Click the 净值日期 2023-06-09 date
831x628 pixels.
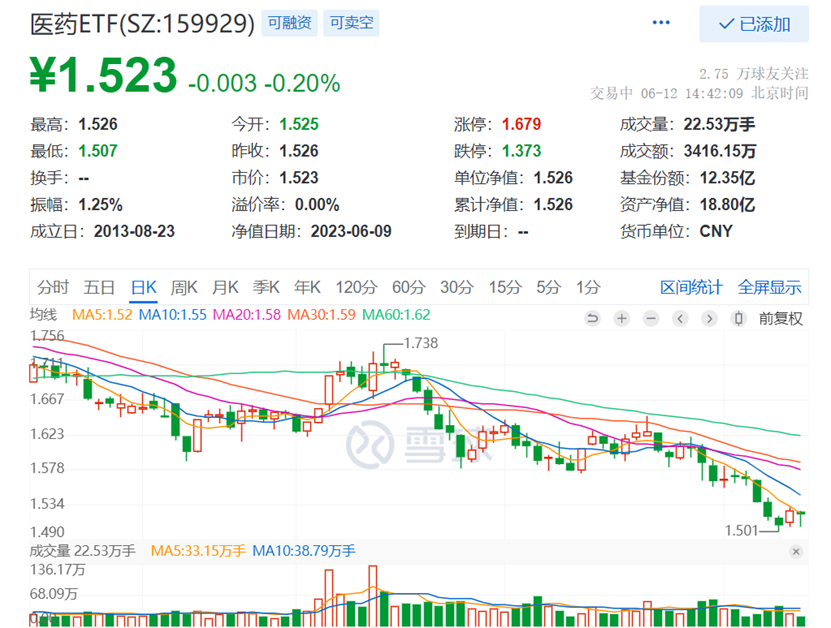(351, 231)
